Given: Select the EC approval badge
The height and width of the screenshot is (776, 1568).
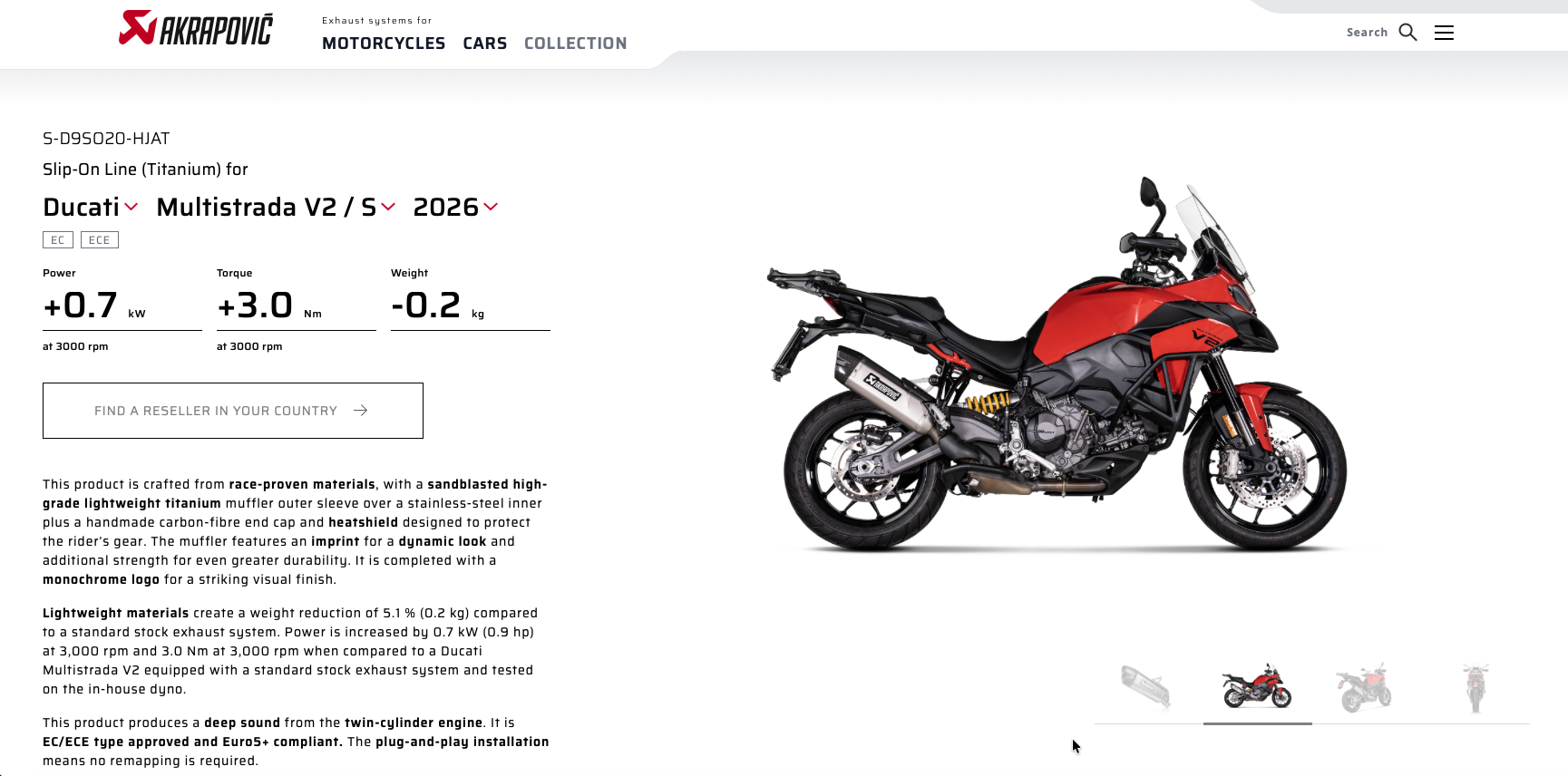Looking at the screenshot, I should tap(58, 240).
